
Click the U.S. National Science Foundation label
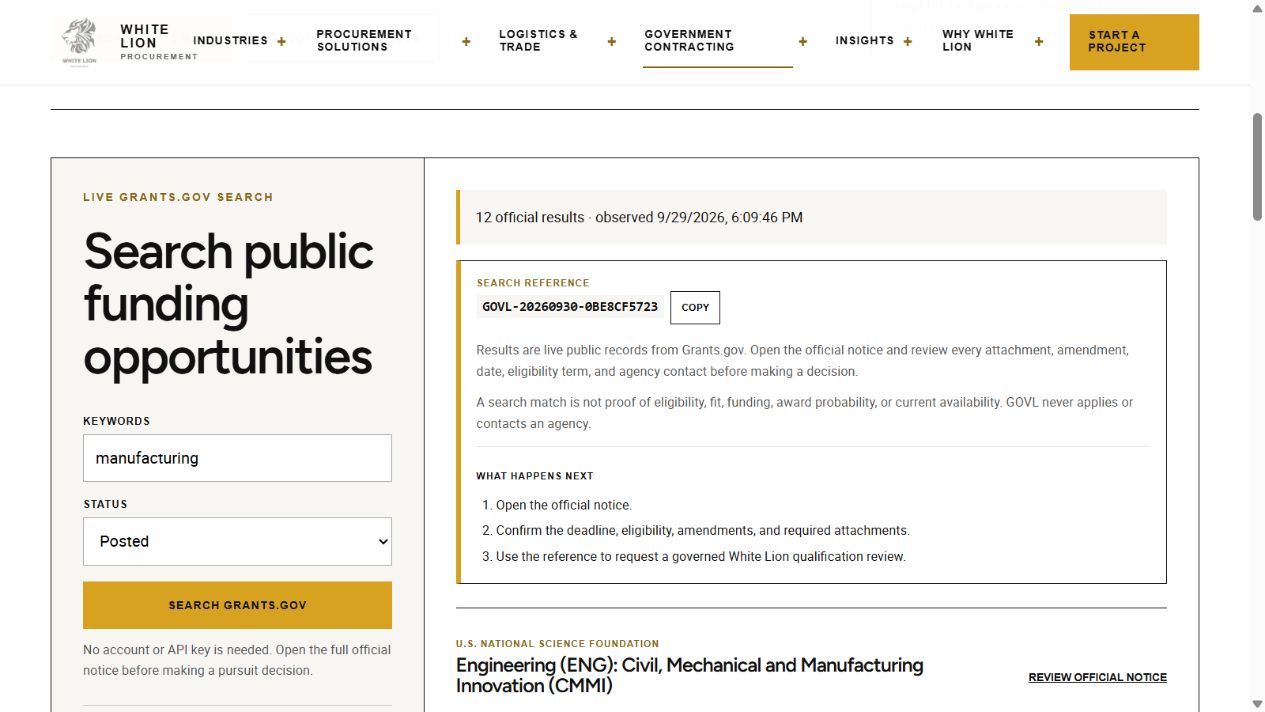(x=557, y=643)
